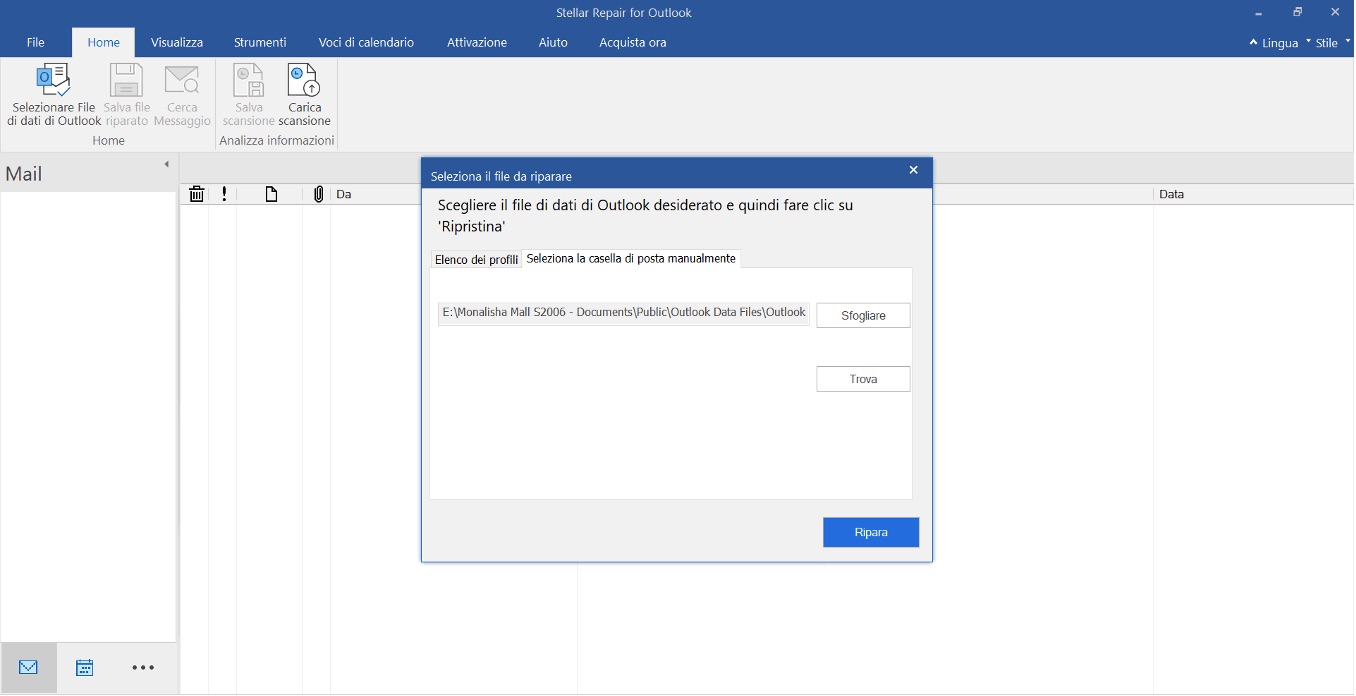This screenshot has height=696, width=1356.
Task: Open the Acquista ora tab
Action: [633, 42]
